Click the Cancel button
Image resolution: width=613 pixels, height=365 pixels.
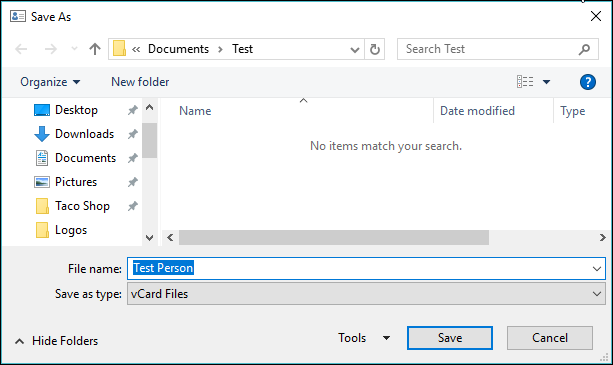pos(550,338)
